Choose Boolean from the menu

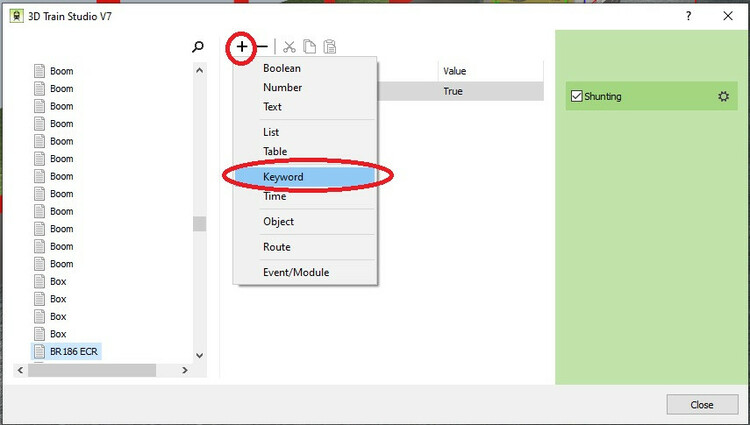[305, 68]
